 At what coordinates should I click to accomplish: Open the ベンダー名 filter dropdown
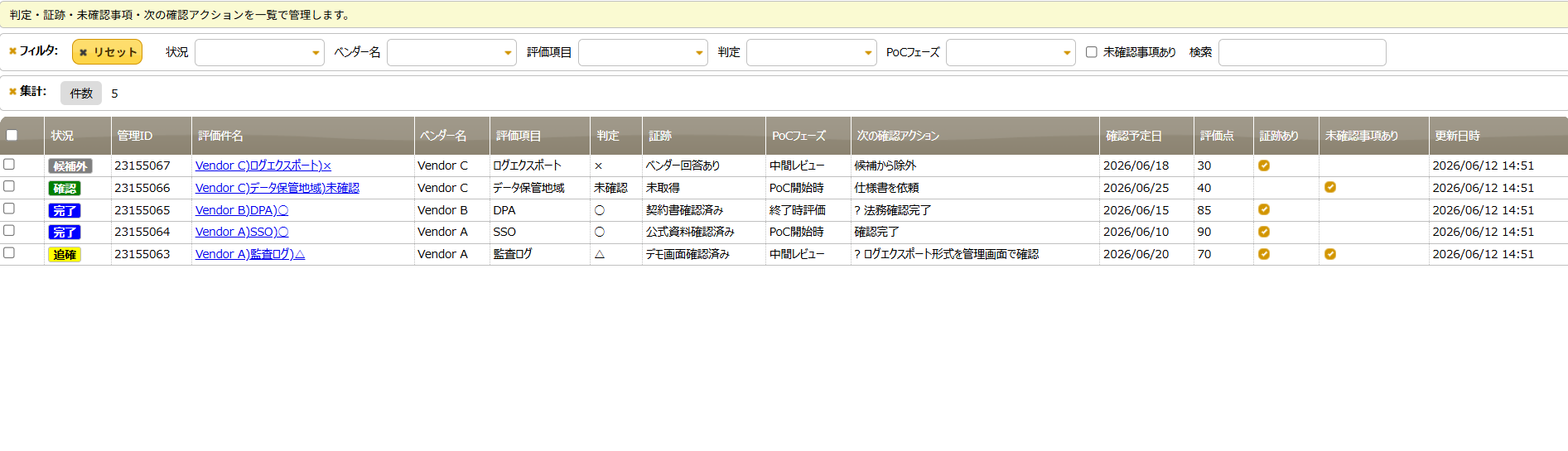(x=451, y=52)
